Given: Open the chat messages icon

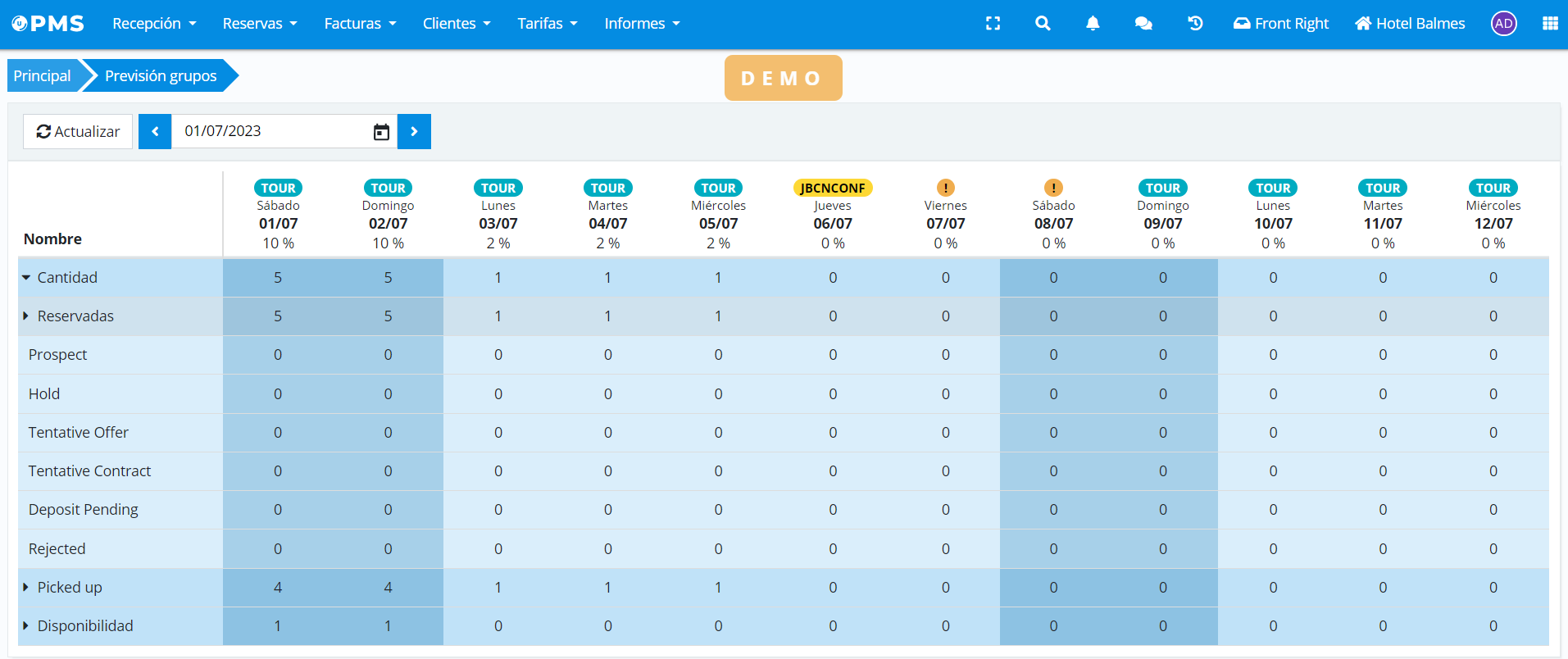Looking at the screenshot, I should click(x=1143, y=24).
